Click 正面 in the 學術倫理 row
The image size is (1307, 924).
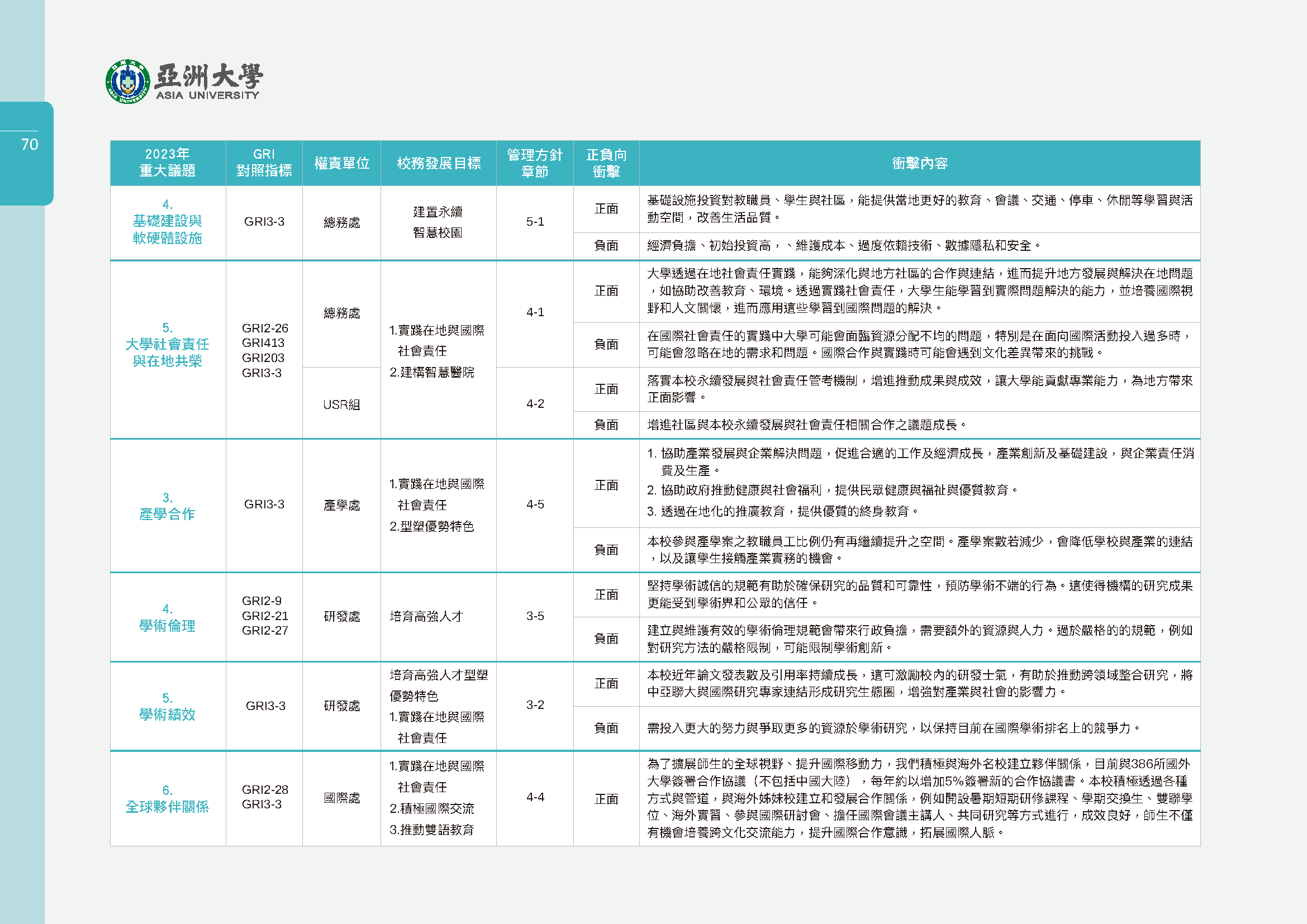(x=606, y=594)
